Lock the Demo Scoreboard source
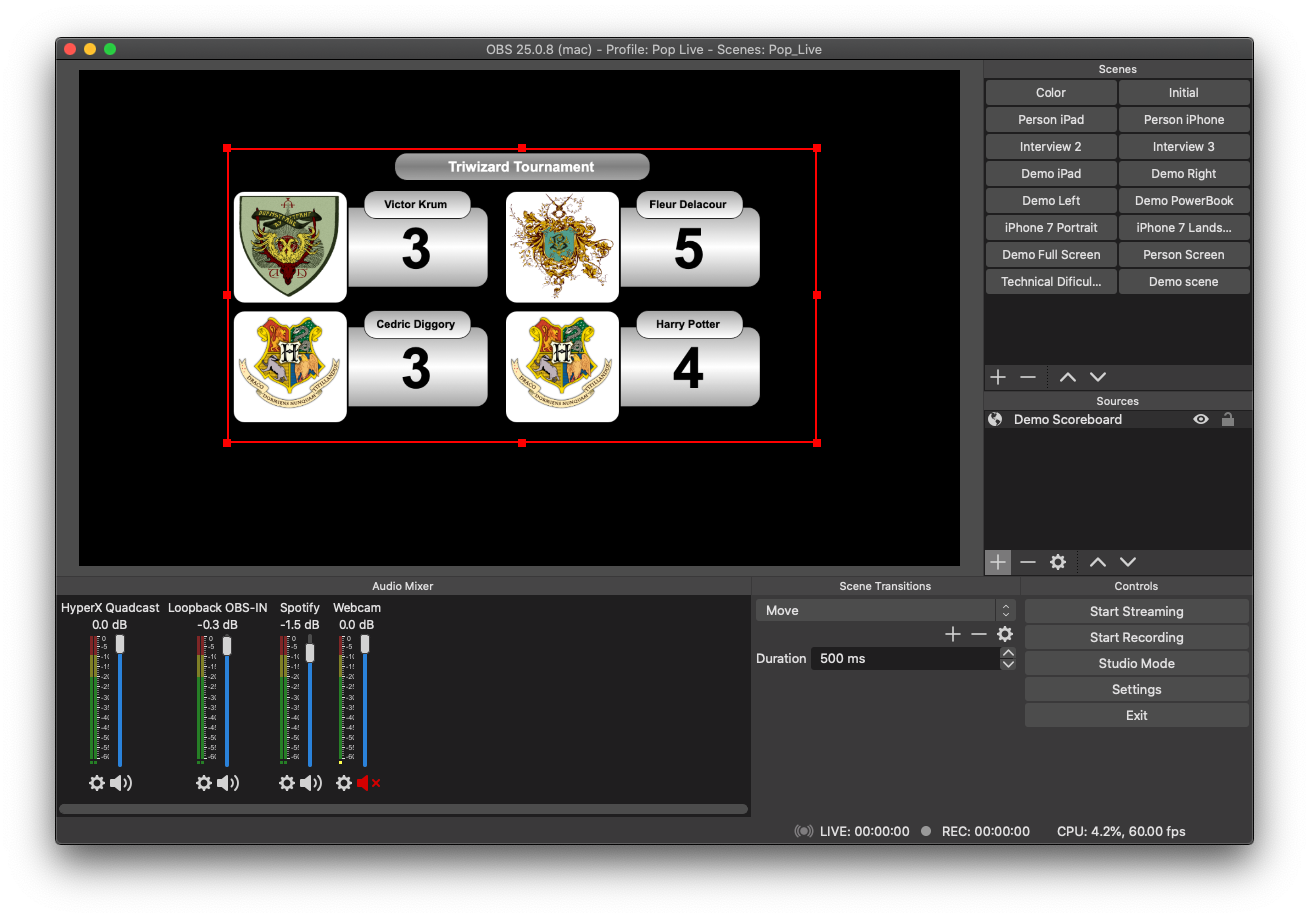This screenshot has height=918, width=1309. coord(1228,420)
